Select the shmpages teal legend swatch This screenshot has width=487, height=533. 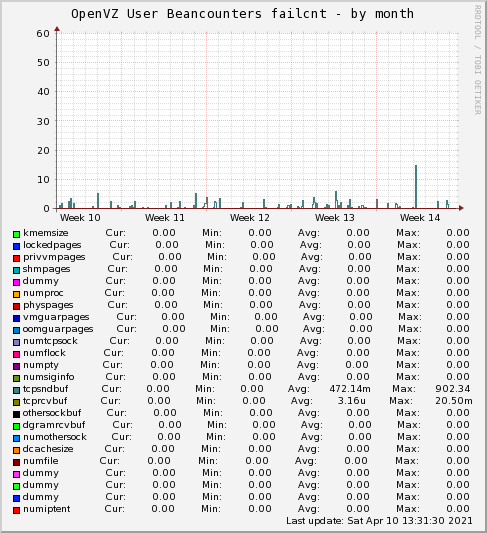click(x=16, y=270)
